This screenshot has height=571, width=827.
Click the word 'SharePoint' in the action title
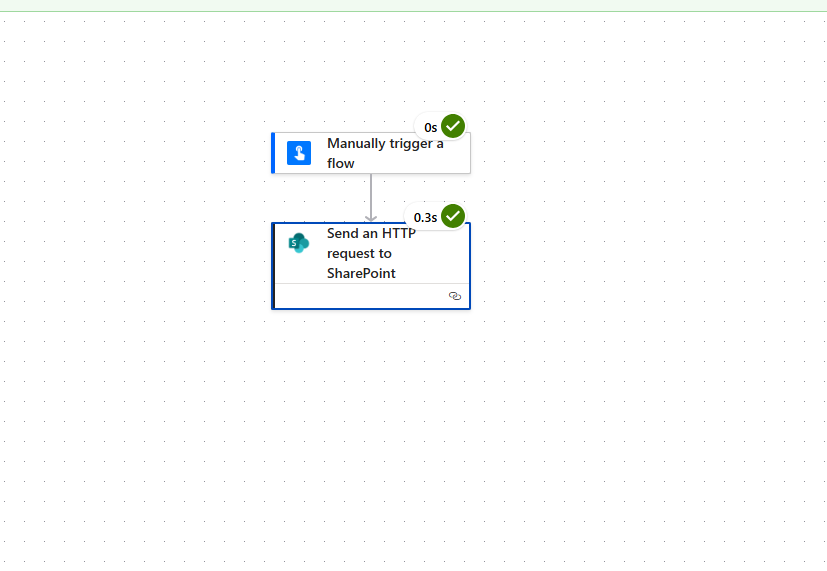pos(361,273)
